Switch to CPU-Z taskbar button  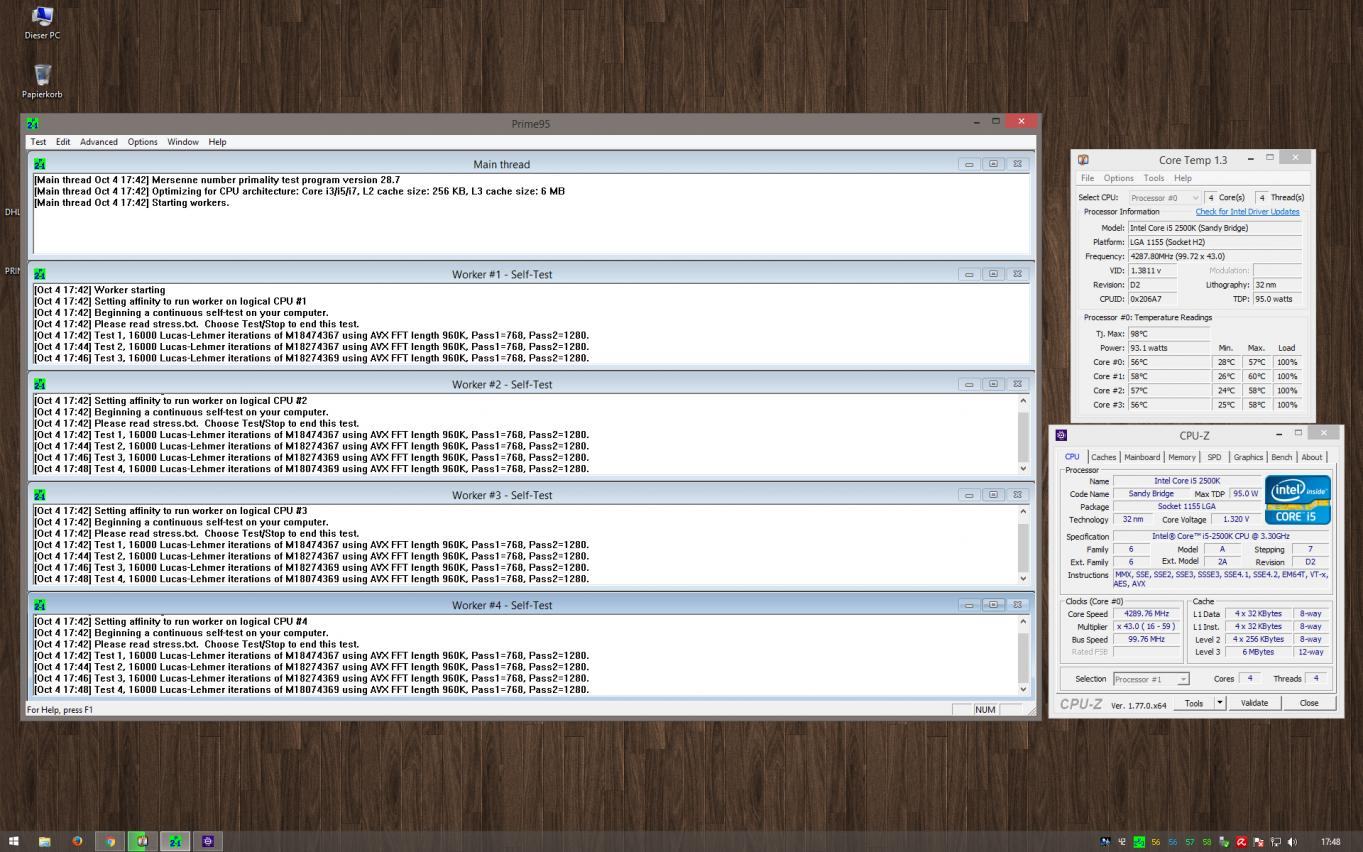(x=208, y=841)
